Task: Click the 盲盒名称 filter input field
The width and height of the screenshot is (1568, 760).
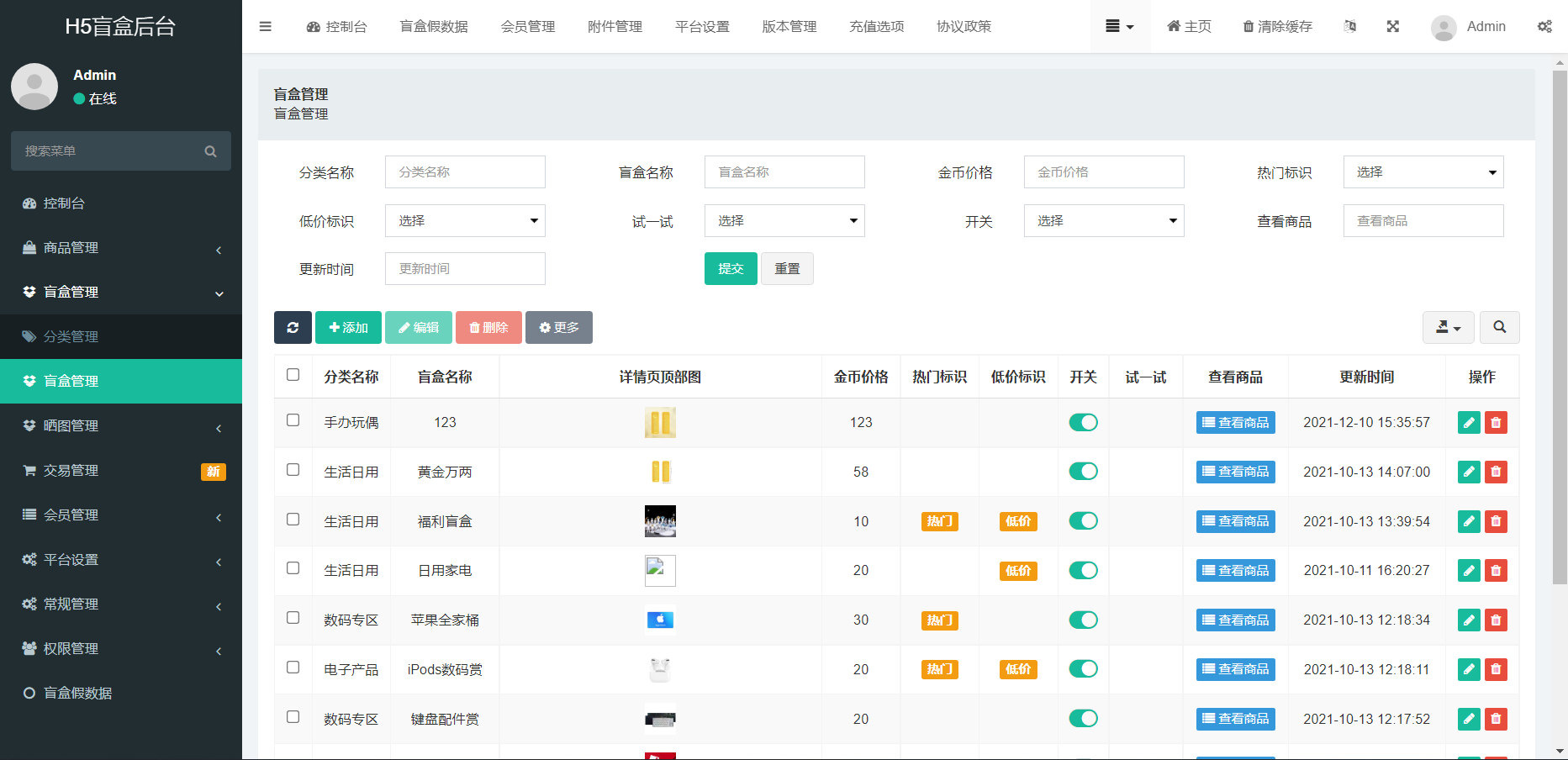Action: click(x=784, y=172)
